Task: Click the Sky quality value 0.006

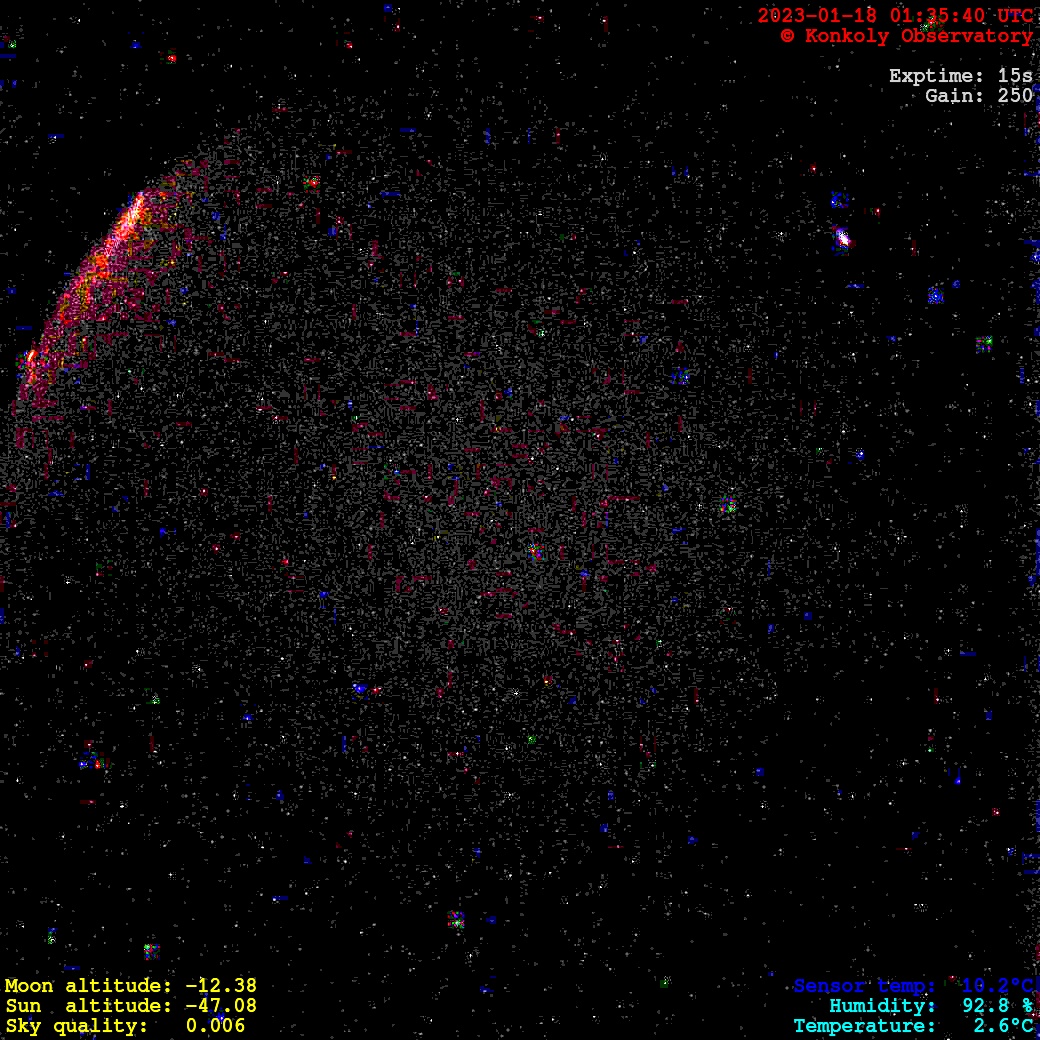Action: click(215, 1026)
